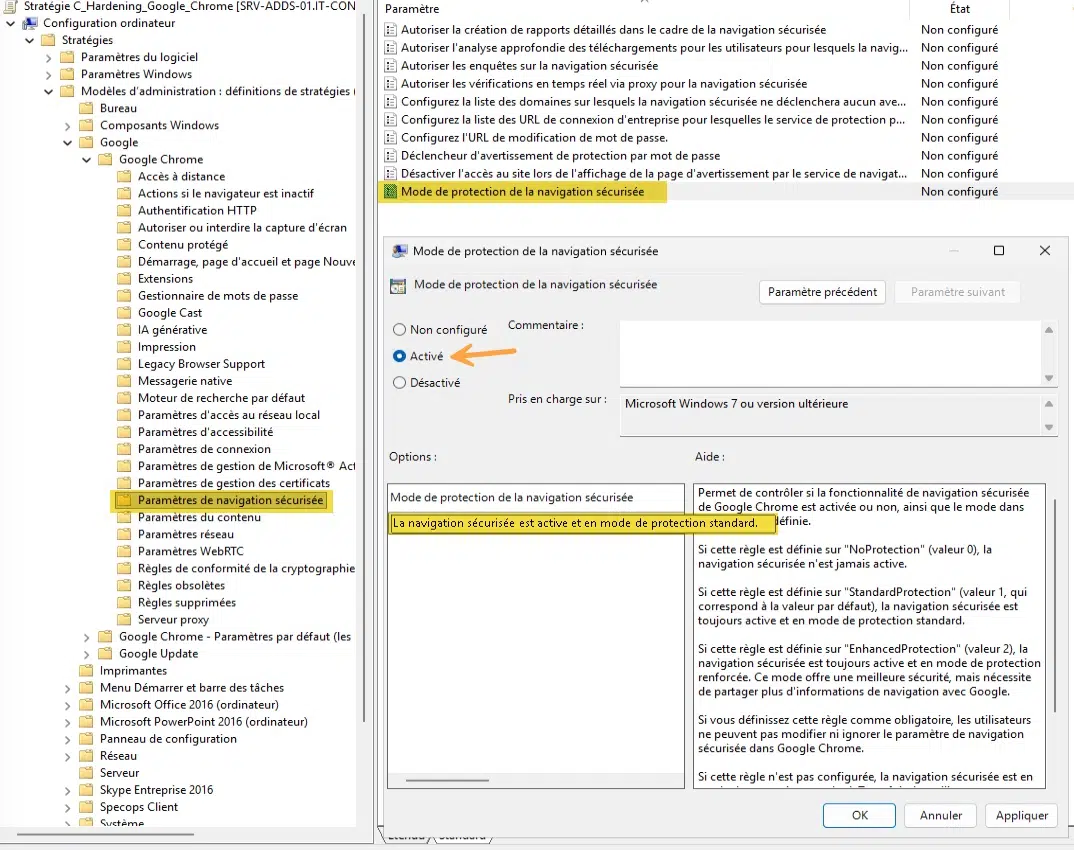Click the Google Update folder icon
Viewport: 1074px width, 850px height.
coord(105,653)
